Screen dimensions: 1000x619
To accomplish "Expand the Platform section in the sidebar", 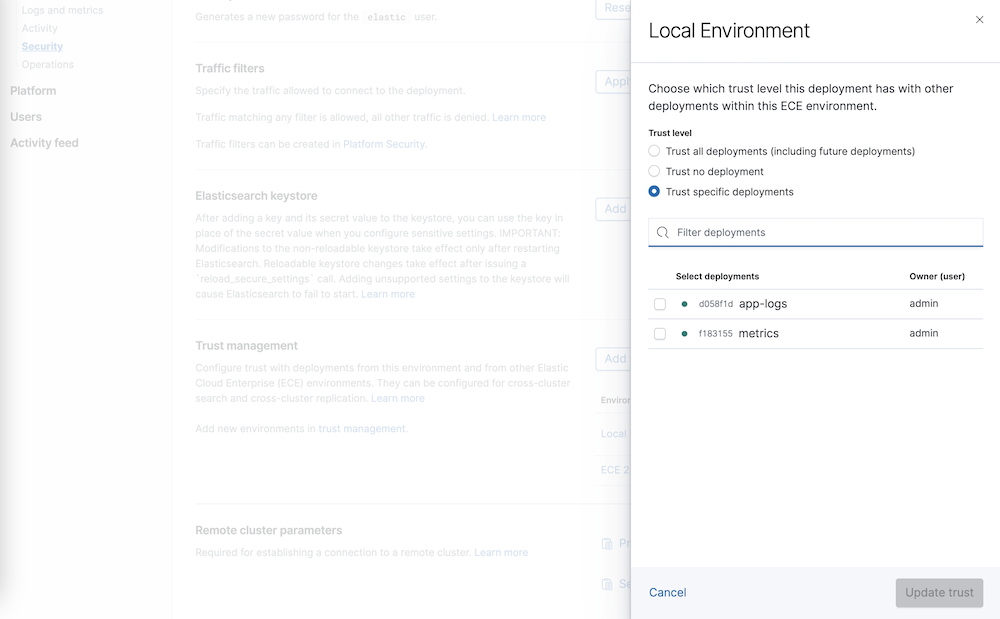I will coord(33,90).
